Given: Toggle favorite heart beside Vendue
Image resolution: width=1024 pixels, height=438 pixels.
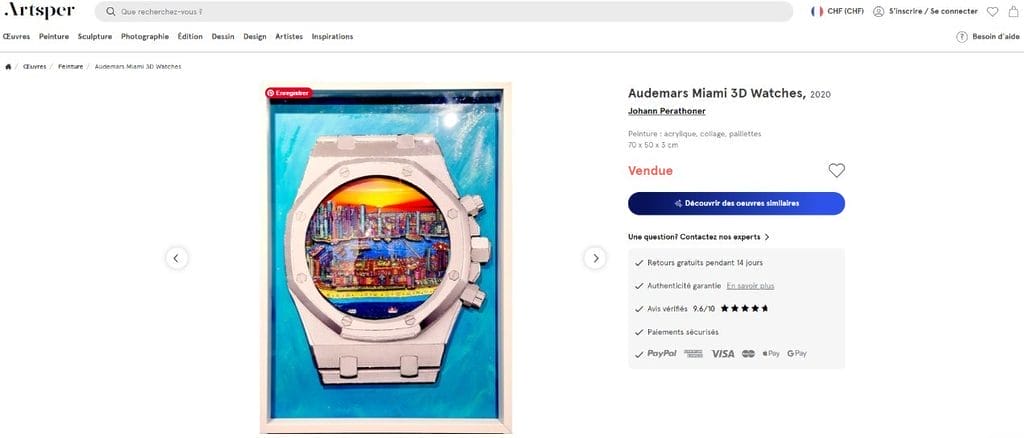Looking at the screenshot, I should [837, 170].
